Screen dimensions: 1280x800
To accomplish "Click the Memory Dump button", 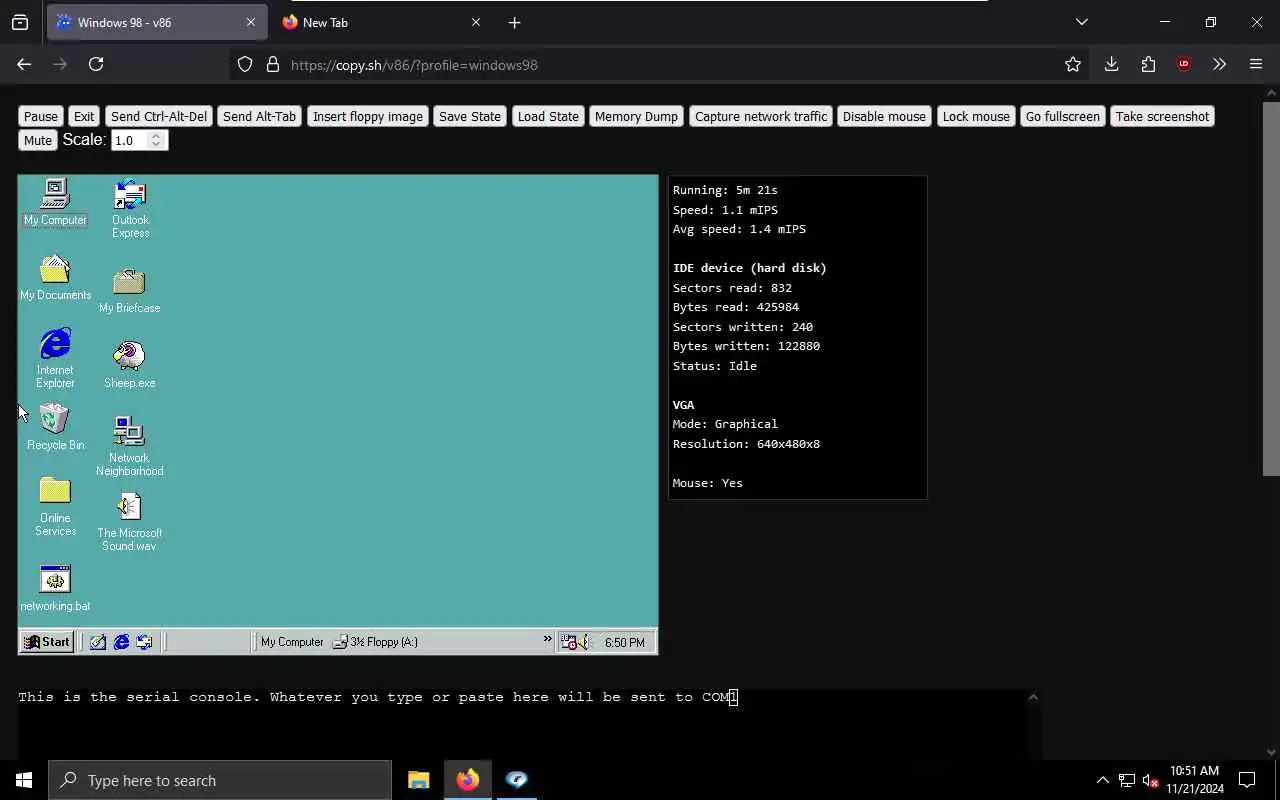I will [x=636, y=116].
